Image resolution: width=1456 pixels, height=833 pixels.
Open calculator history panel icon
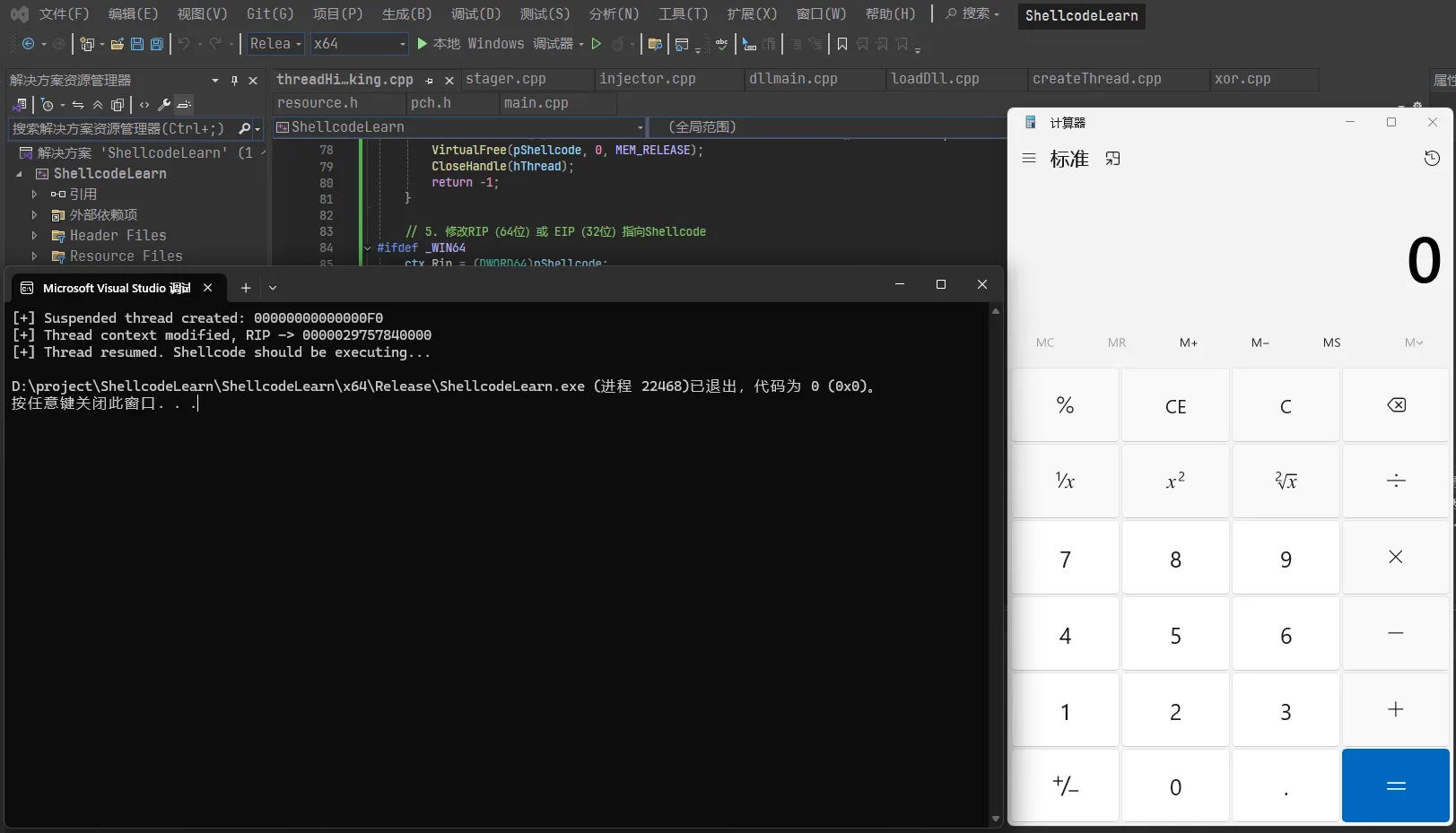(1432, 159)
